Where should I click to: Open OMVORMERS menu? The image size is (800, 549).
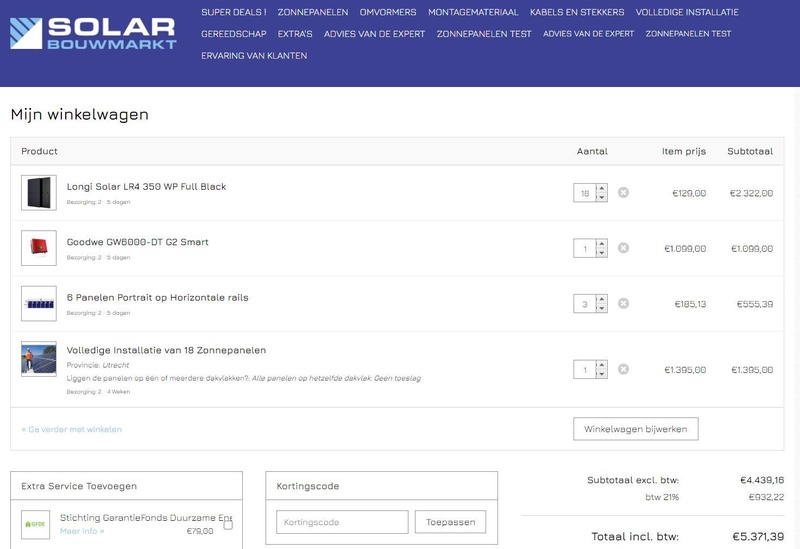pyautogui.click(x=388, y=12)
